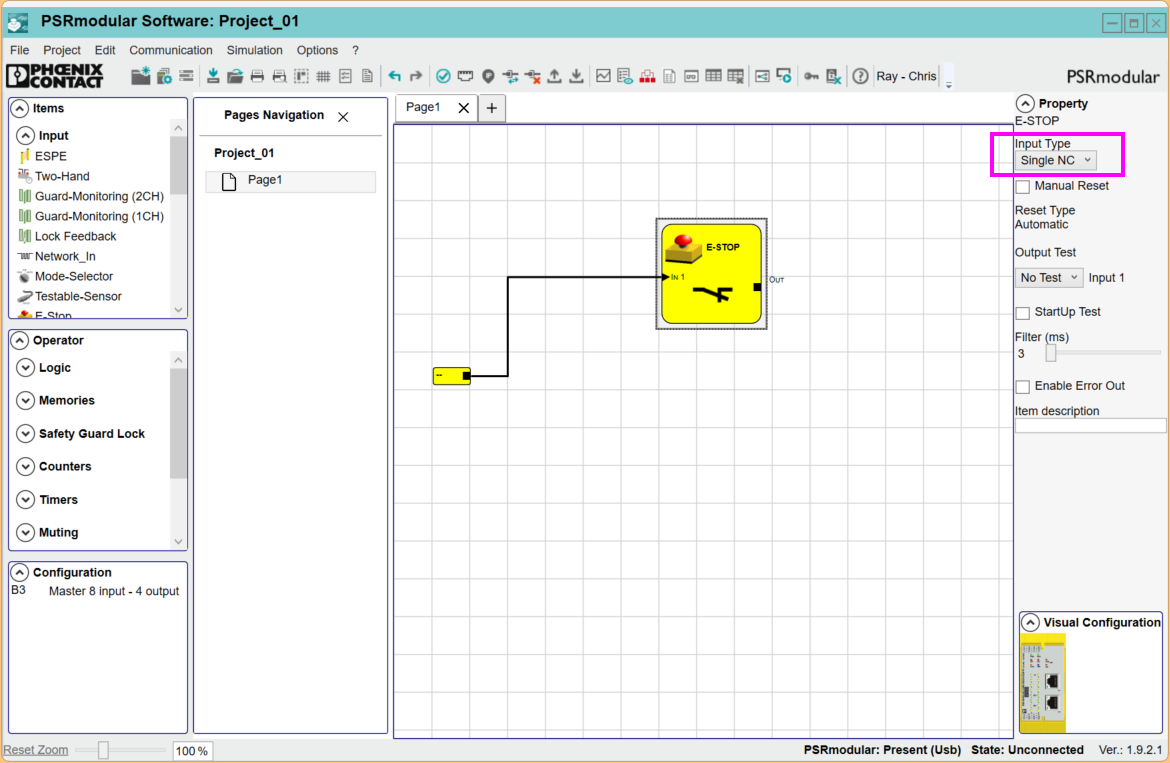Expand the Safety Guard Lock group

point(25,433)
